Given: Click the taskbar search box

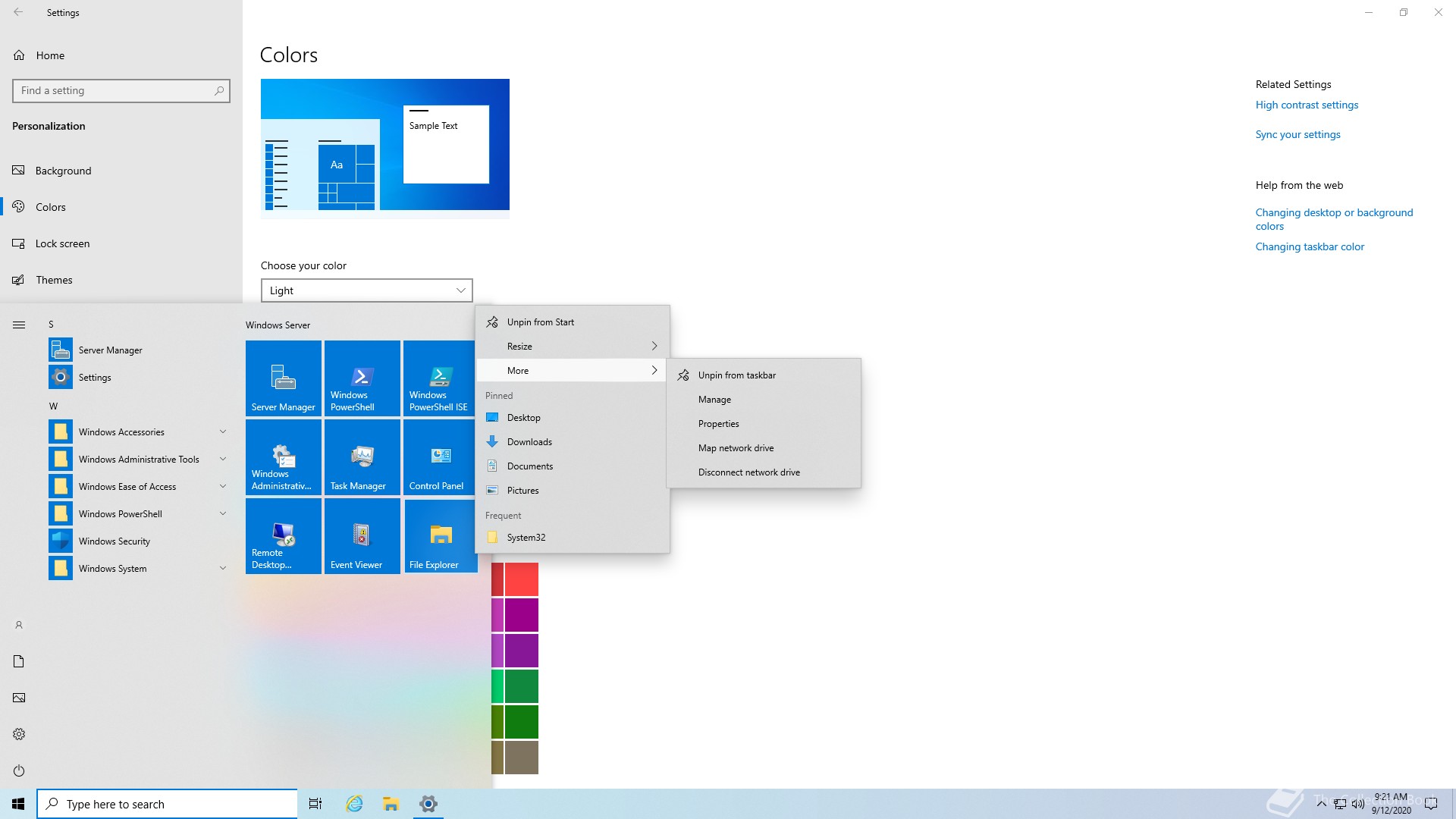Looking at the screenshot, I should click(167, 804).
